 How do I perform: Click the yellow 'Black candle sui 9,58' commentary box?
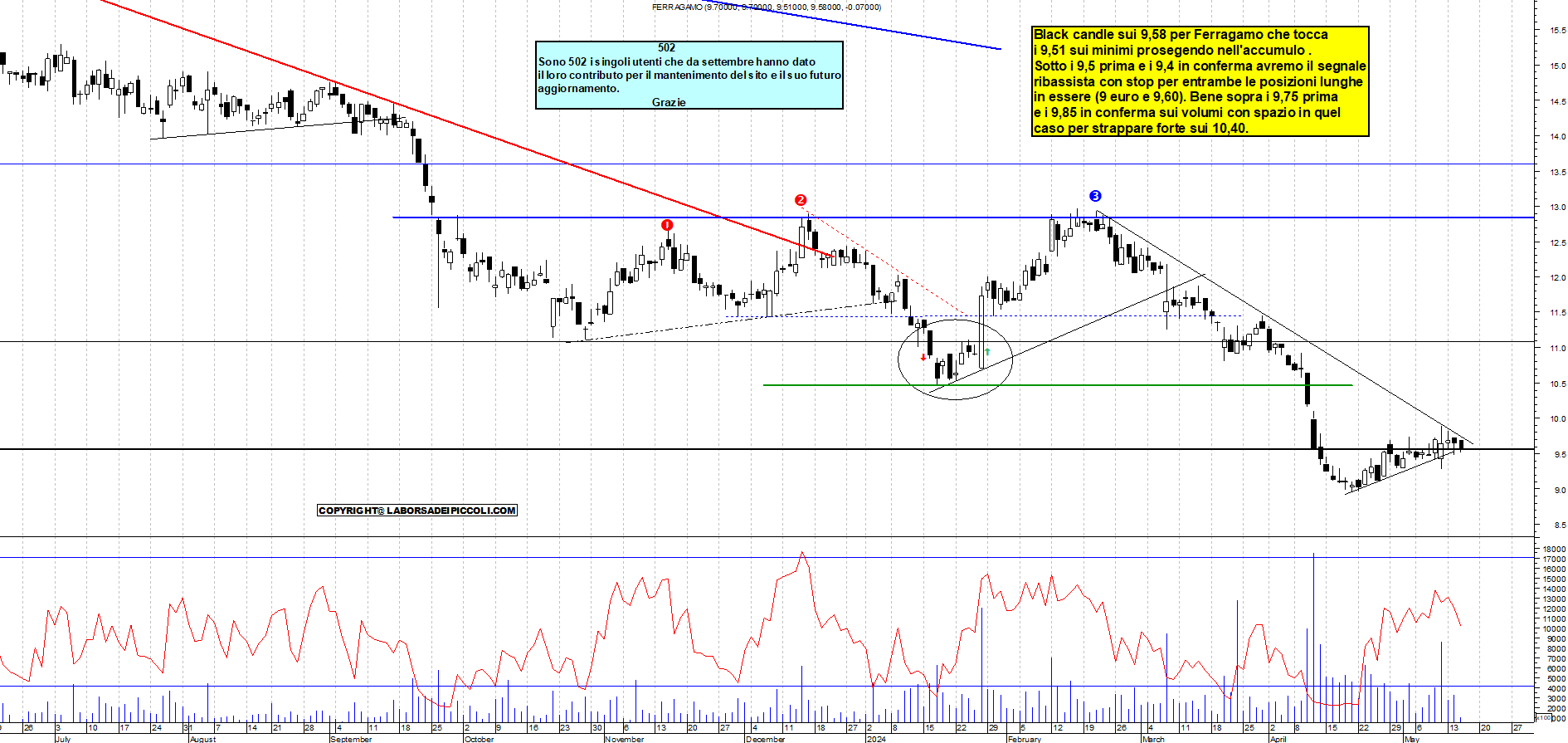coord(1200,81)
